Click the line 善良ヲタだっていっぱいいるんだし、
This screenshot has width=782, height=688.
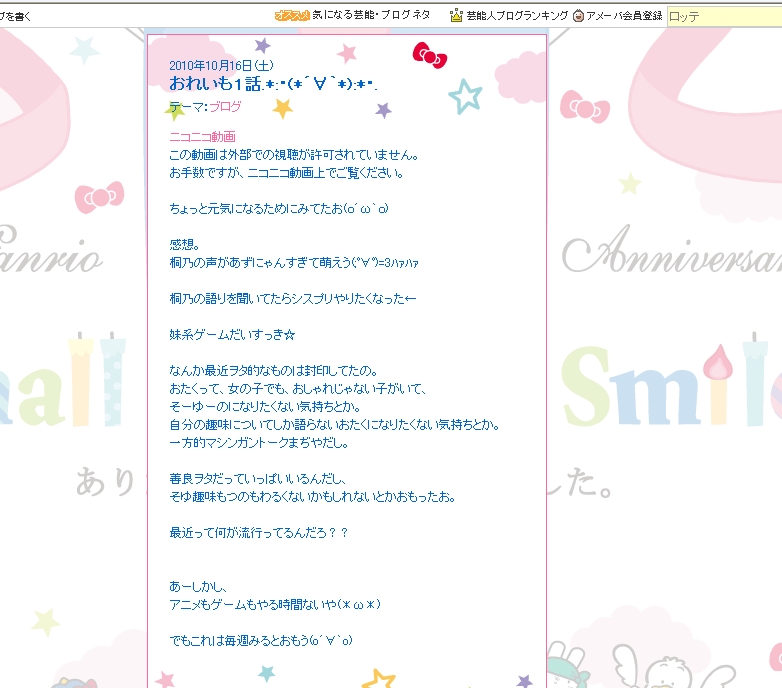[x=257, y=479]
